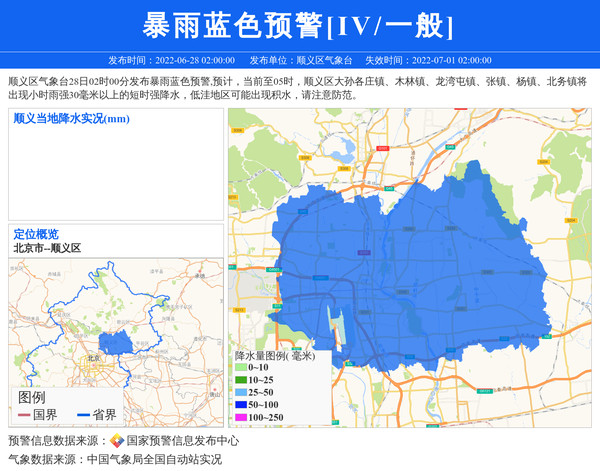Click the 顺义当地降水实况(mm) heading
This screenshot has height=471, width=600.
click(x=72, y=119)
